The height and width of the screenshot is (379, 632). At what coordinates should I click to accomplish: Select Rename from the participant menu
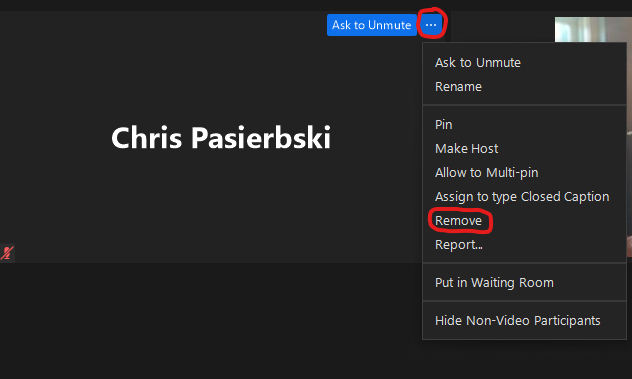point(458,87)
